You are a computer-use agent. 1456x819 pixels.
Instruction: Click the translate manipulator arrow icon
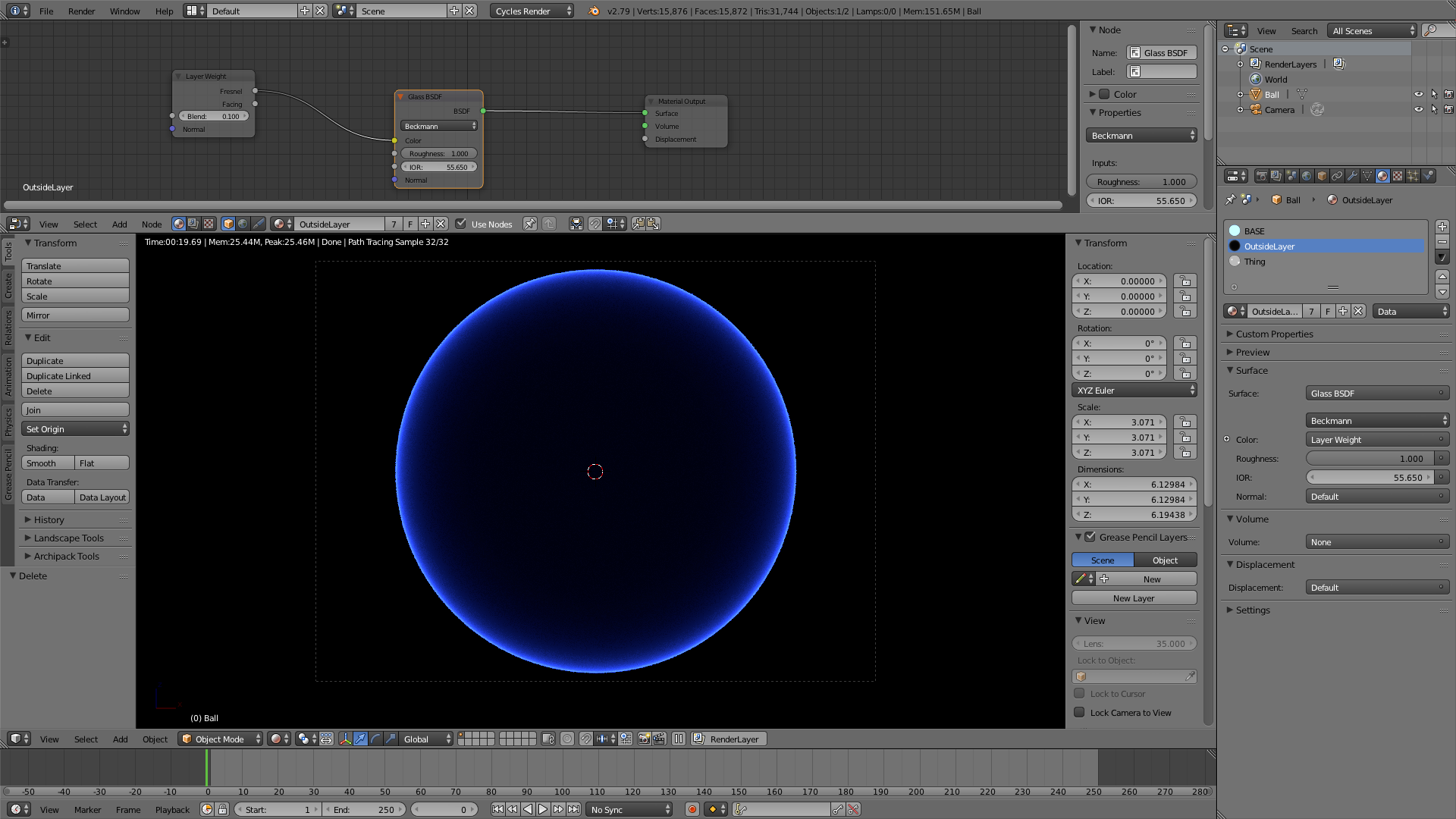[361, 739]
